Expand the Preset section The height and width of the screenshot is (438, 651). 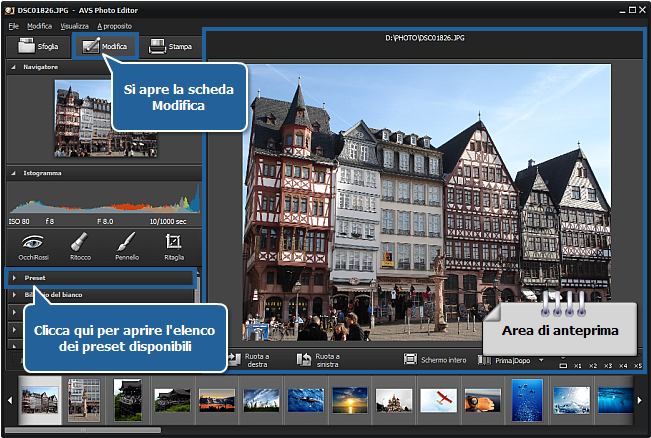click(100, 278)
